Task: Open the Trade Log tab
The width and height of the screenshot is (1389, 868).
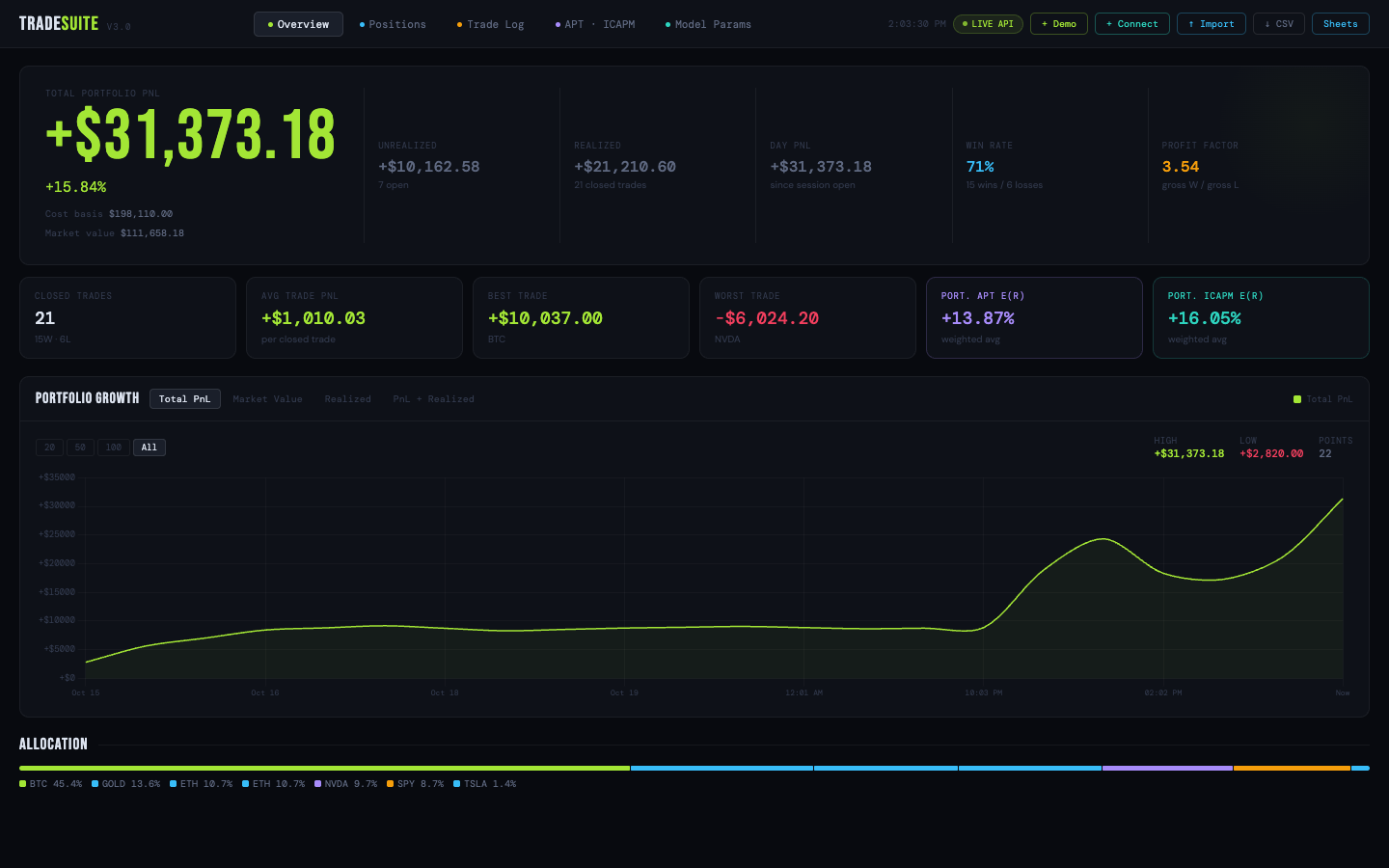Action: (490, 24)
